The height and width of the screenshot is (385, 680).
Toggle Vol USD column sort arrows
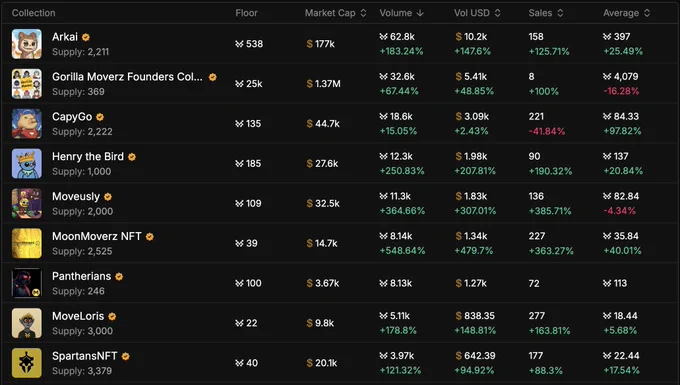tap(497, 13)
